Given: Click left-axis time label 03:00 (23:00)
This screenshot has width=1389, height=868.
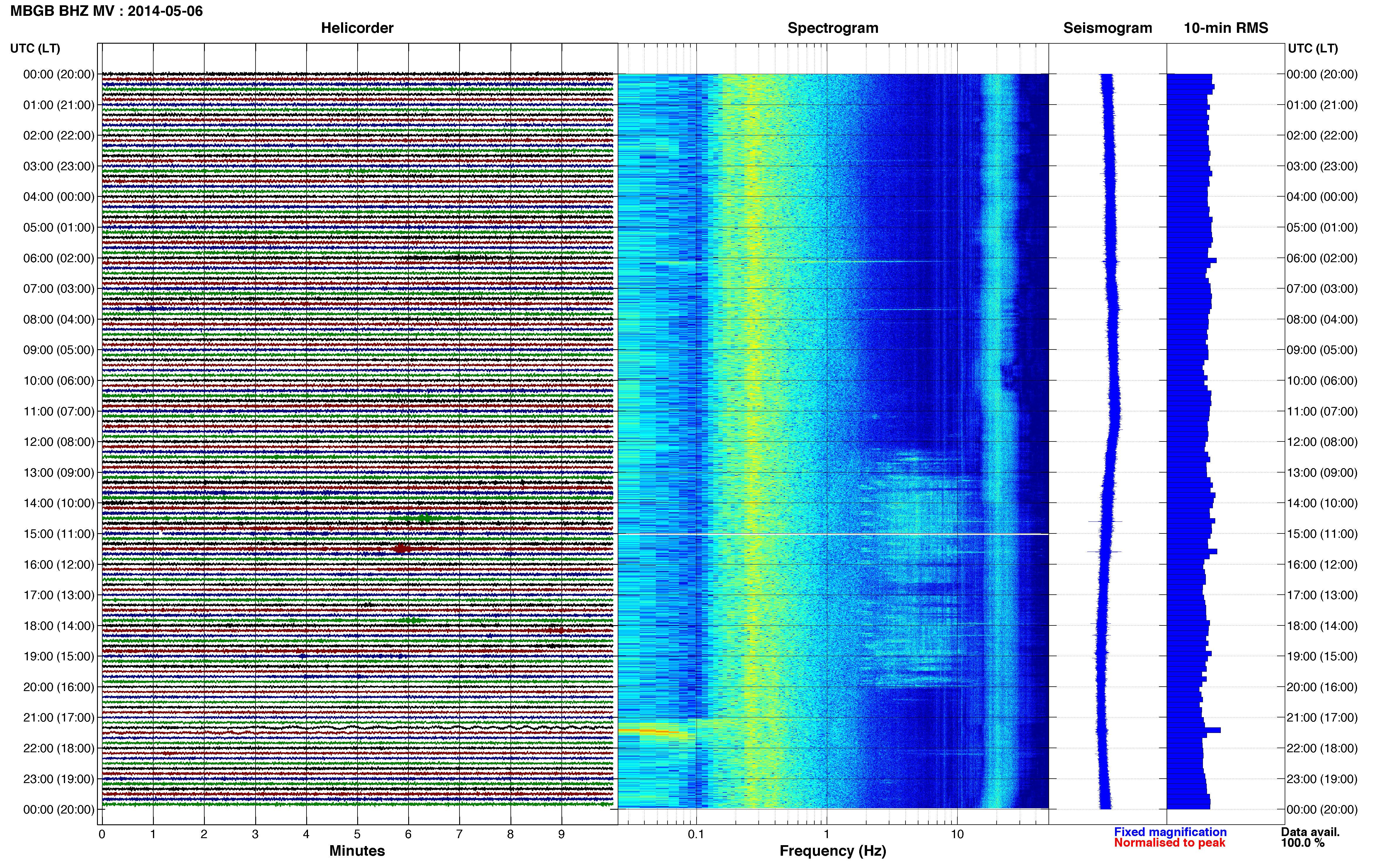Looking at the screenshot, I should pos(59,166).
